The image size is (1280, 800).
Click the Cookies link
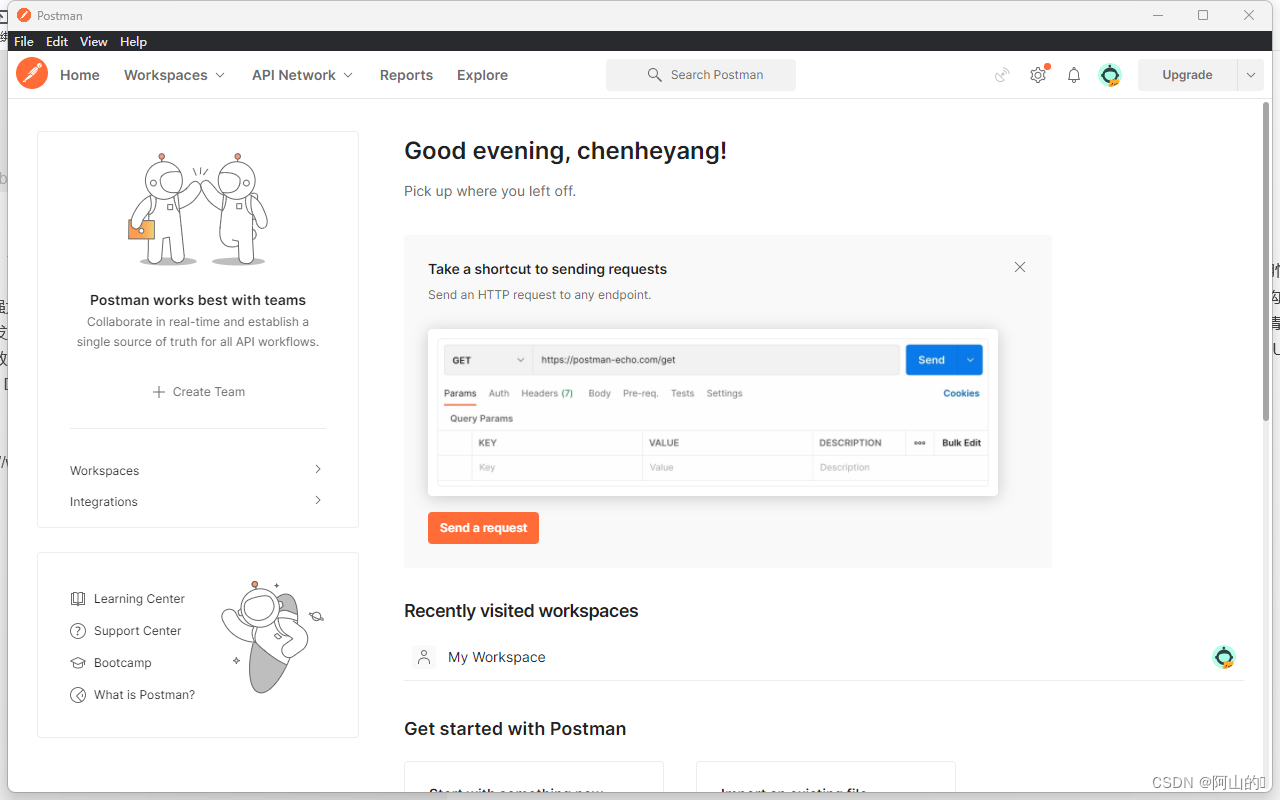coord(962,393)
